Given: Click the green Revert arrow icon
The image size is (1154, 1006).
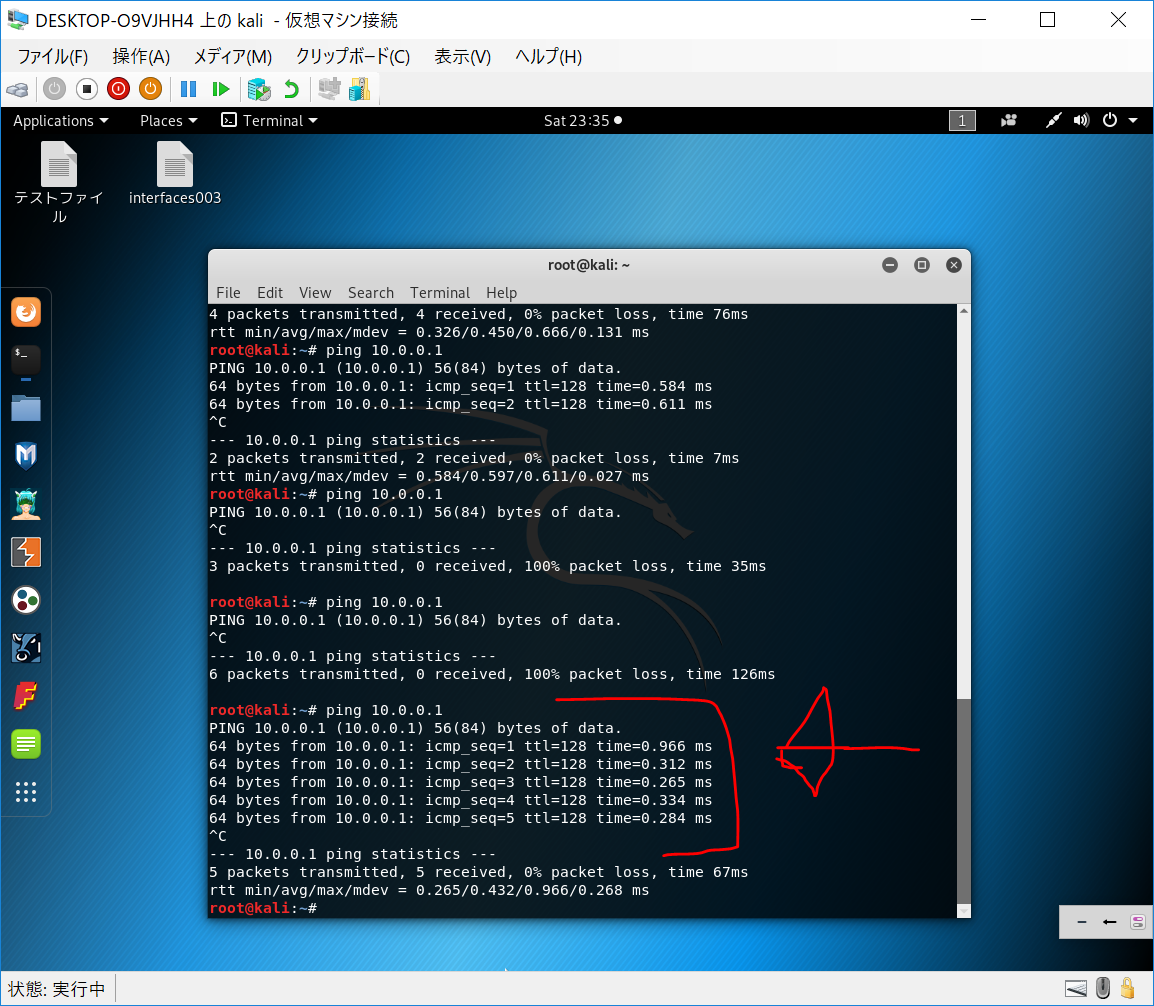Looking at the screenshot, I should tap(291, 89).
